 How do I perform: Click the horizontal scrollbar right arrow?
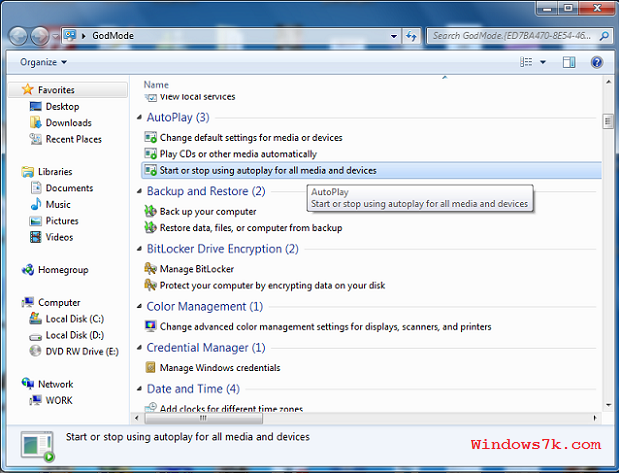tap(595, 418)
